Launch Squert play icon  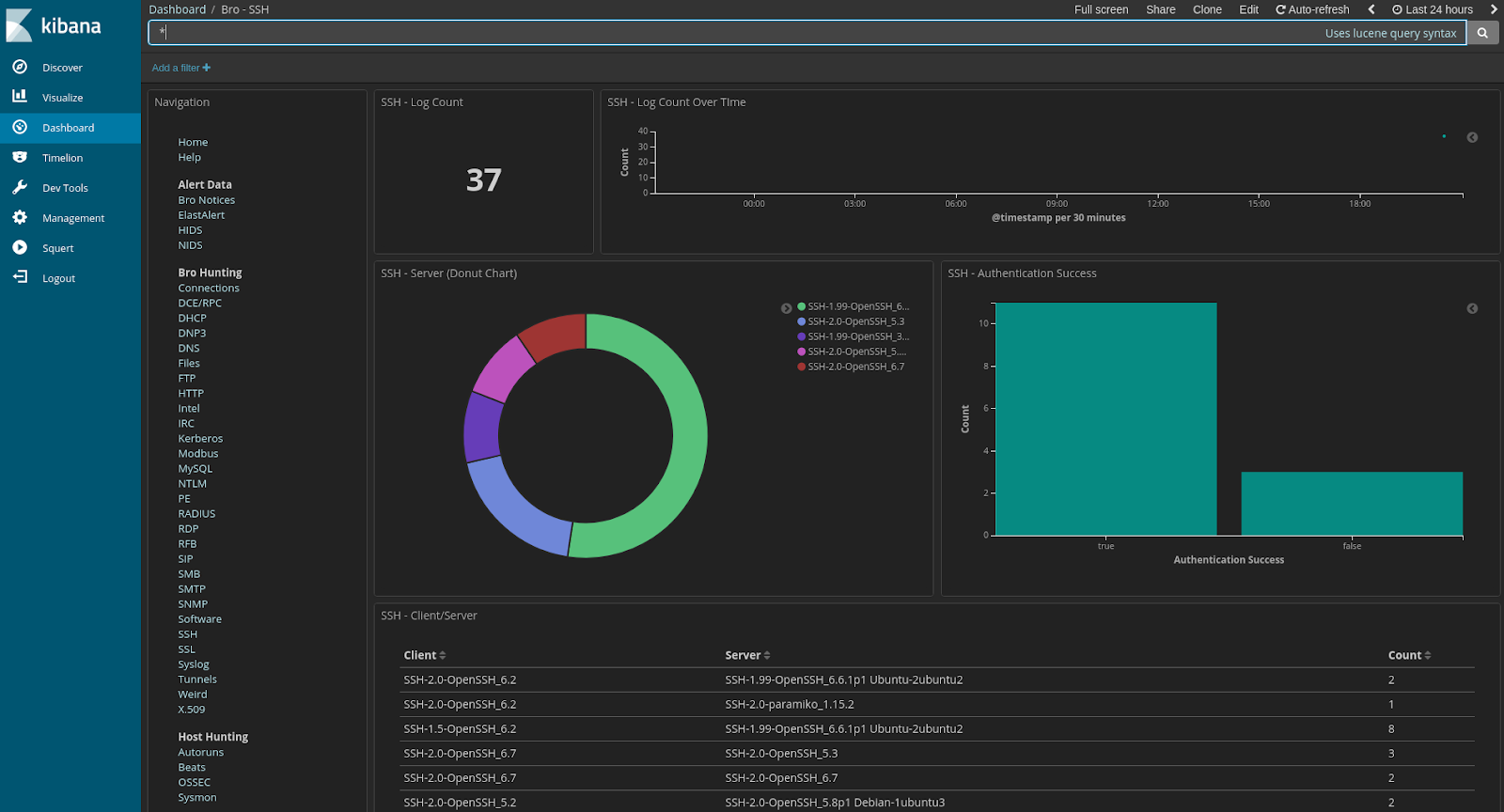tap(20, 247)
